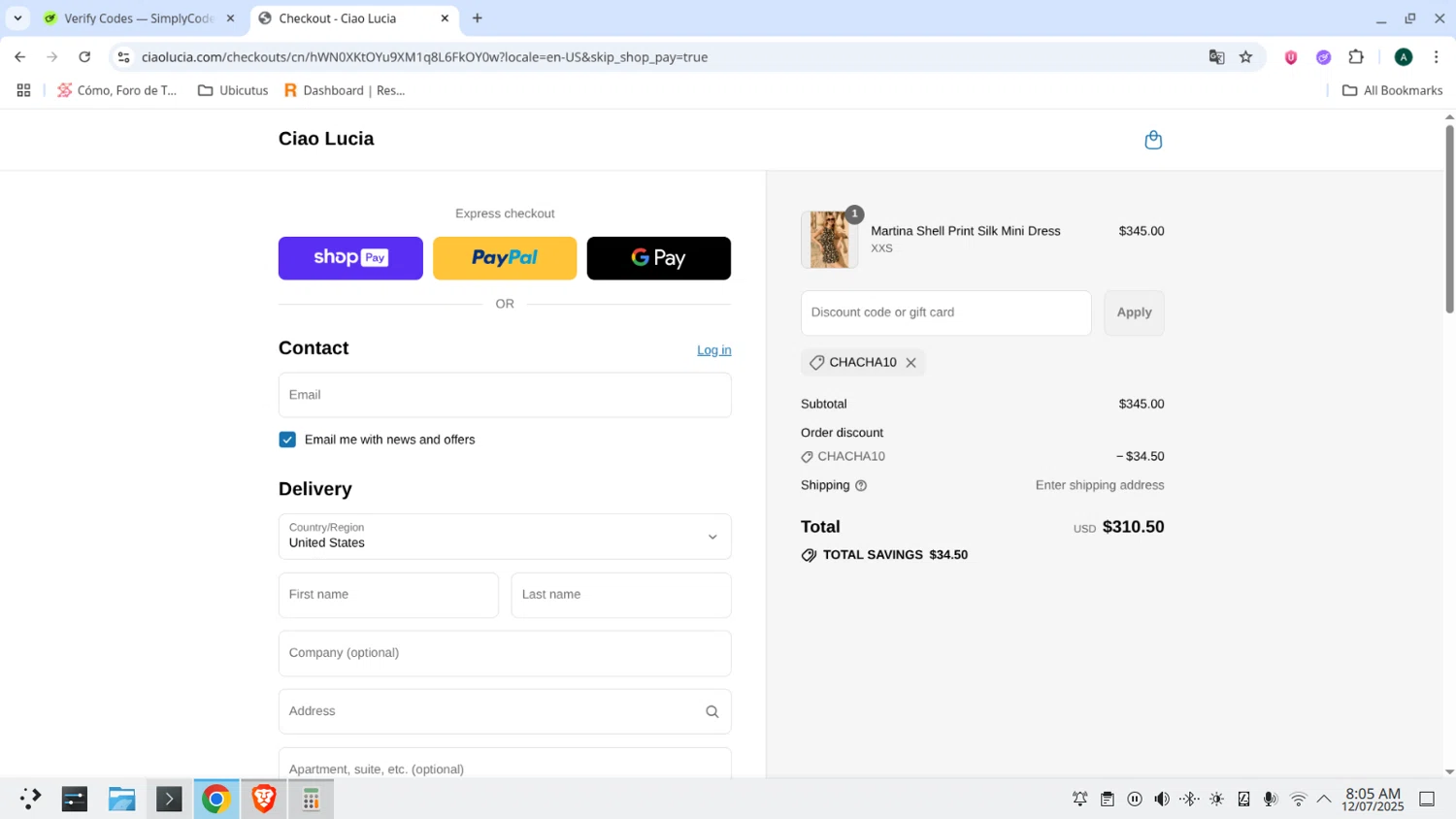Open the Ciao Lucia store title link
The width and height of the screenshot is (1456, 819).
326,139
